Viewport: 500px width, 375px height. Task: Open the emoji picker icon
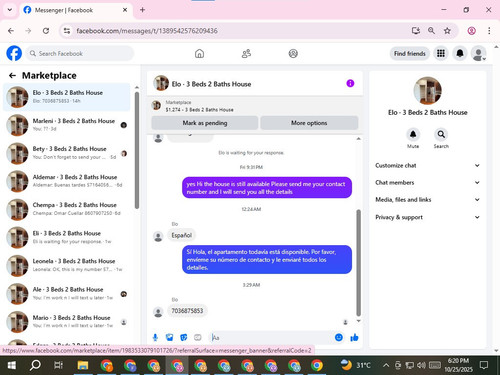[339, 337]
